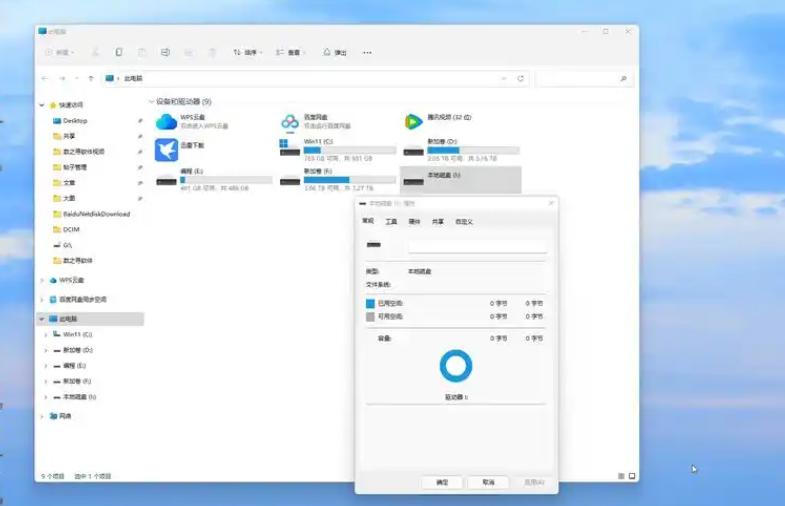The width and height of the screenshot is (785, 506).
Task: Click the Copy toolbar icon
Action: [x=119, y=52]
